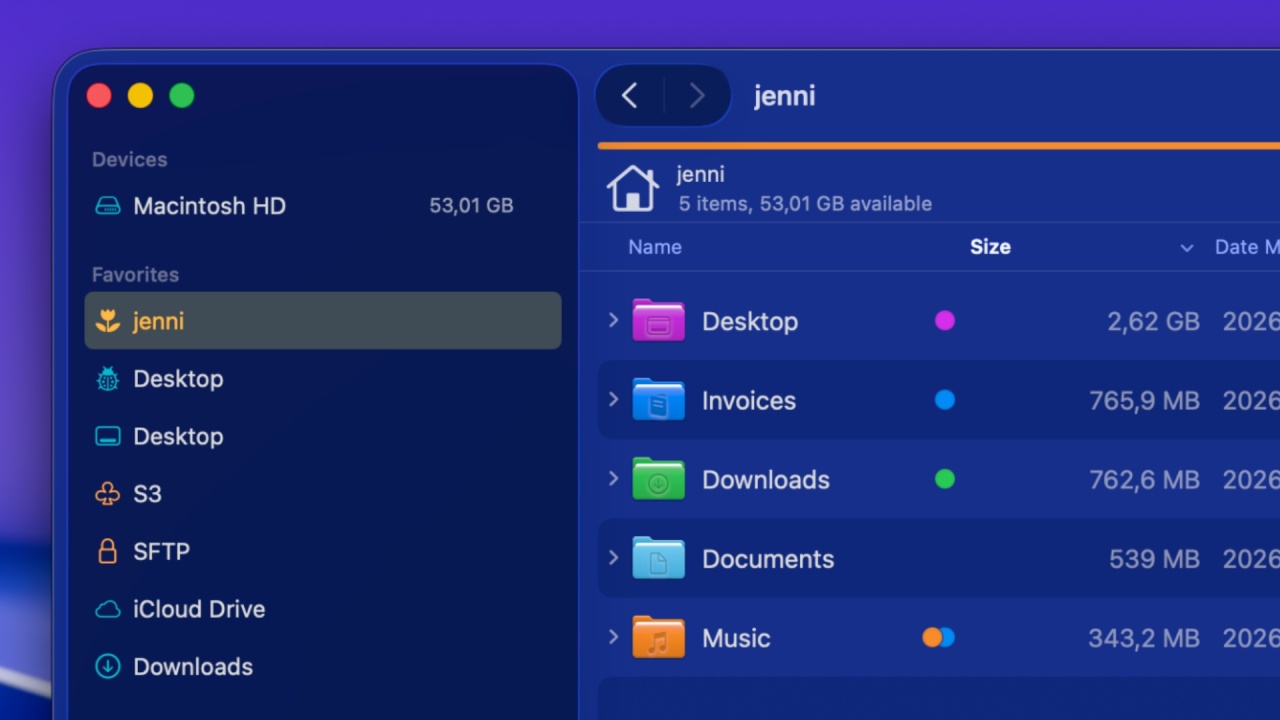
Task: Expand the Invoices folder row
Action: 613,400
